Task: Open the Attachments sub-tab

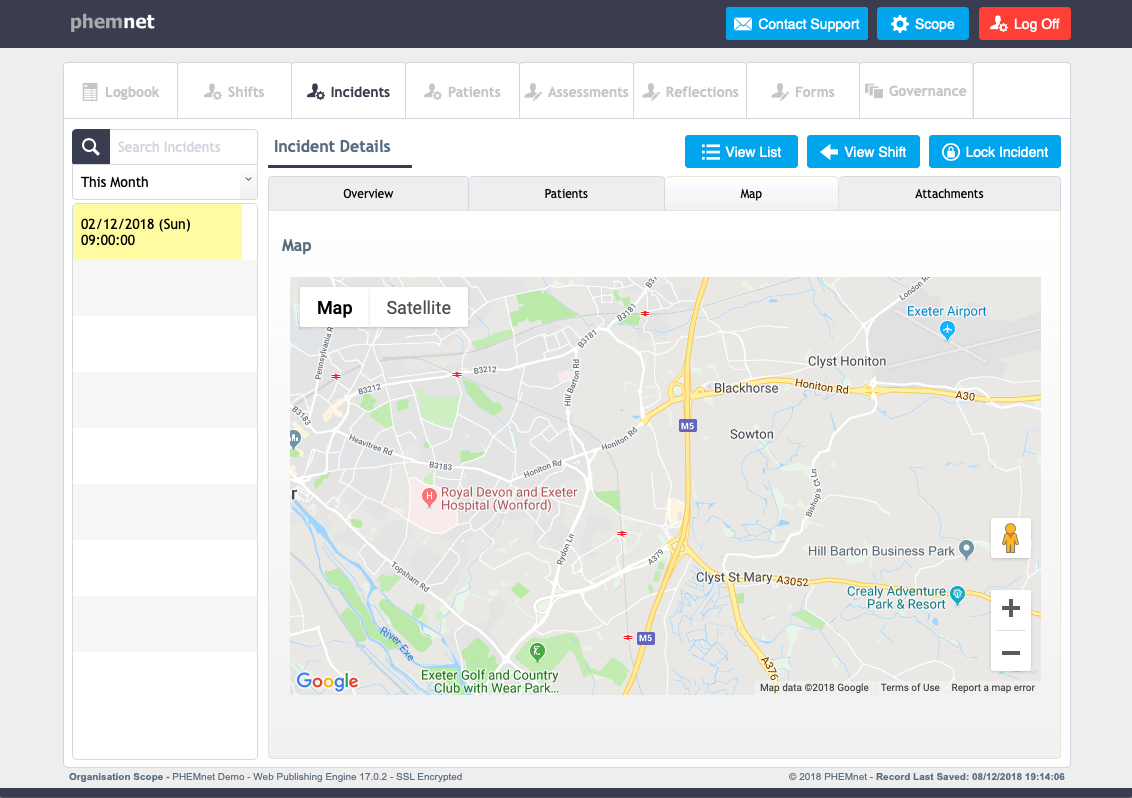Action: point(949,194)
